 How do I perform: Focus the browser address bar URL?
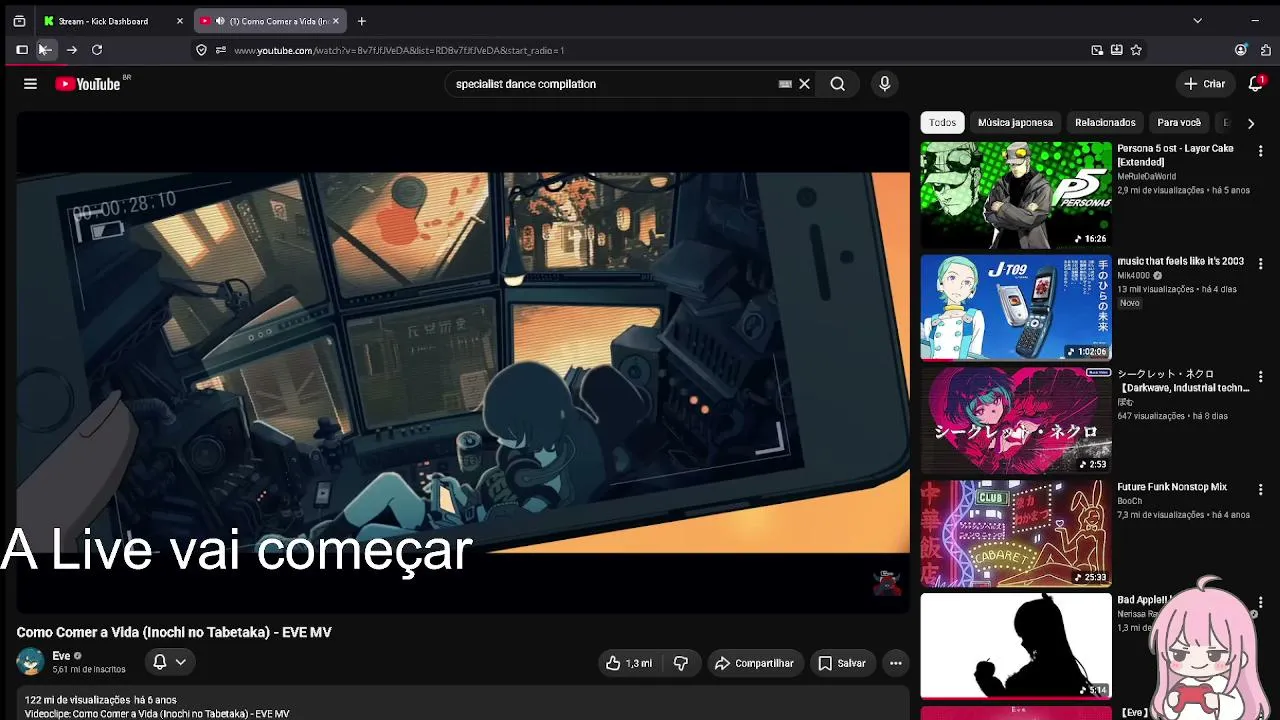pos(400,50)
